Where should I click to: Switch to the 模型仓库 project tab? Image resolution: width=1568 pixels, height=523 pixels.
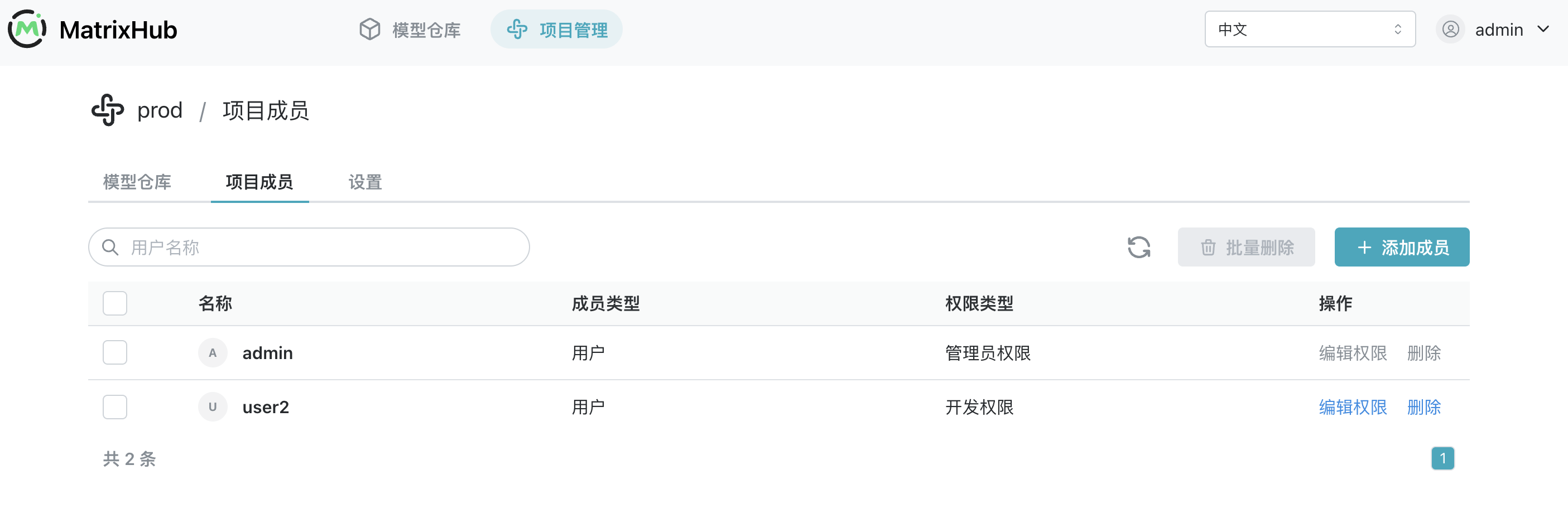137,182
